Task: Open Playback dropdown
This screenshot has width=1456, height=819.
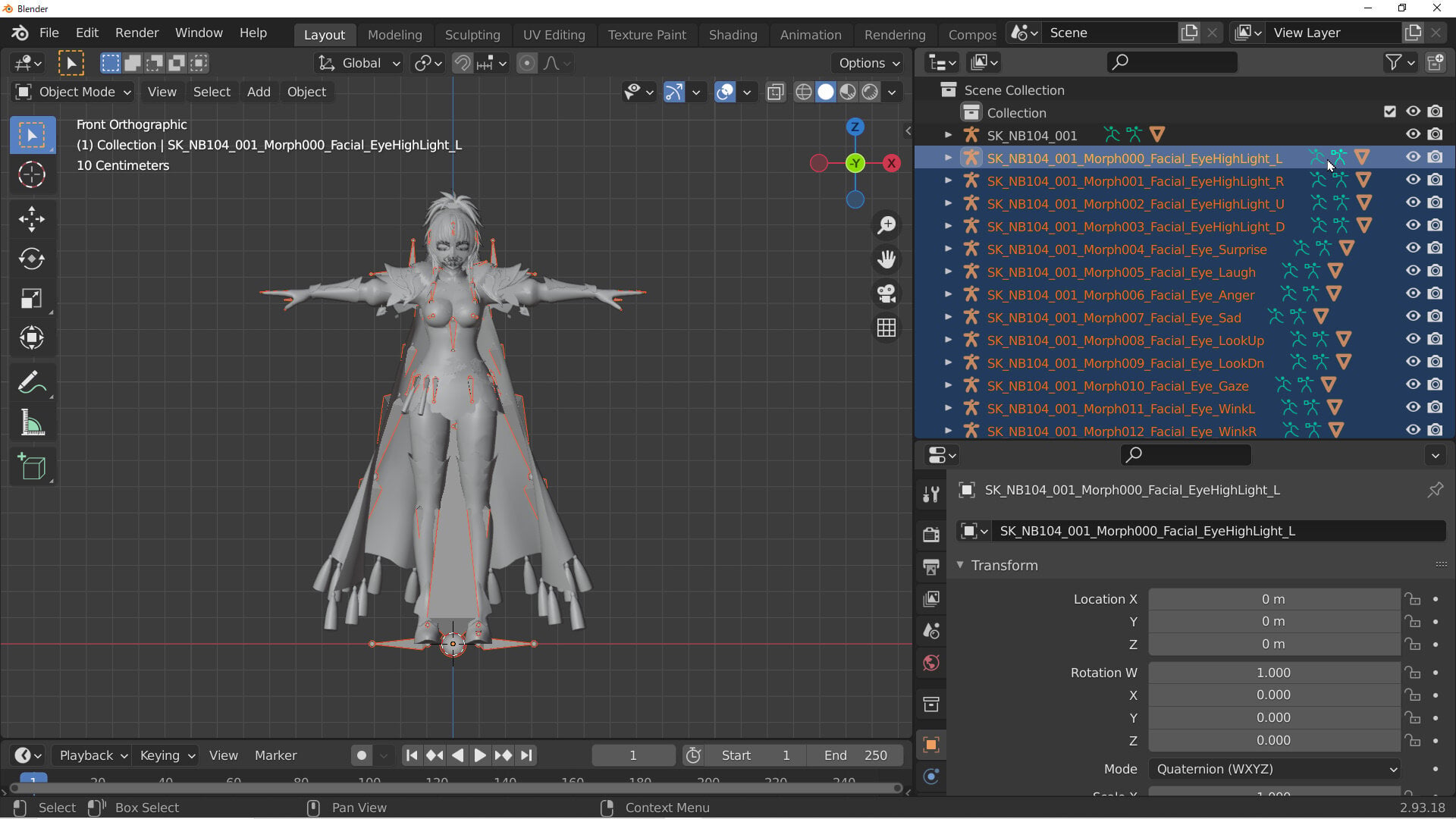Action: [92, 755]
